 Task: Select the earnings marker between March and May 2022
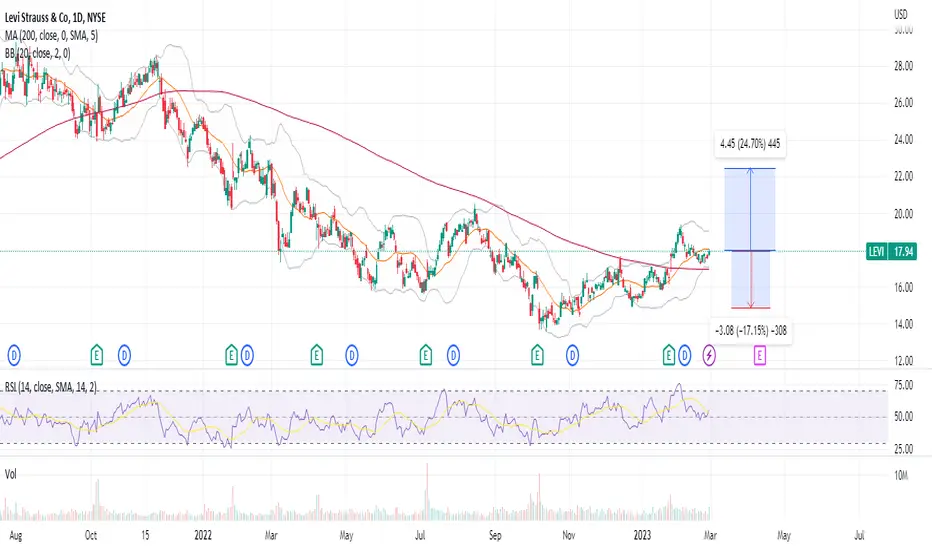pos(317,356)
